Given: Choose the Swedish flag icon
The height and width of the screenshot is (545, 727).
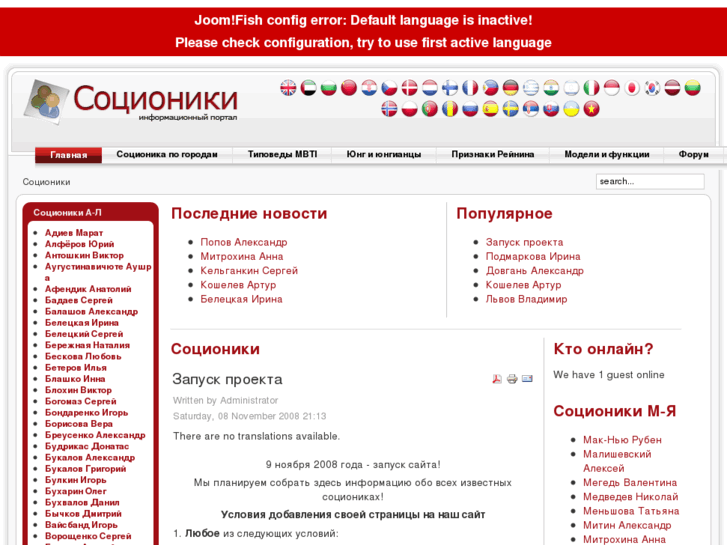Looking at the screenshot, I should click(510, 109).
